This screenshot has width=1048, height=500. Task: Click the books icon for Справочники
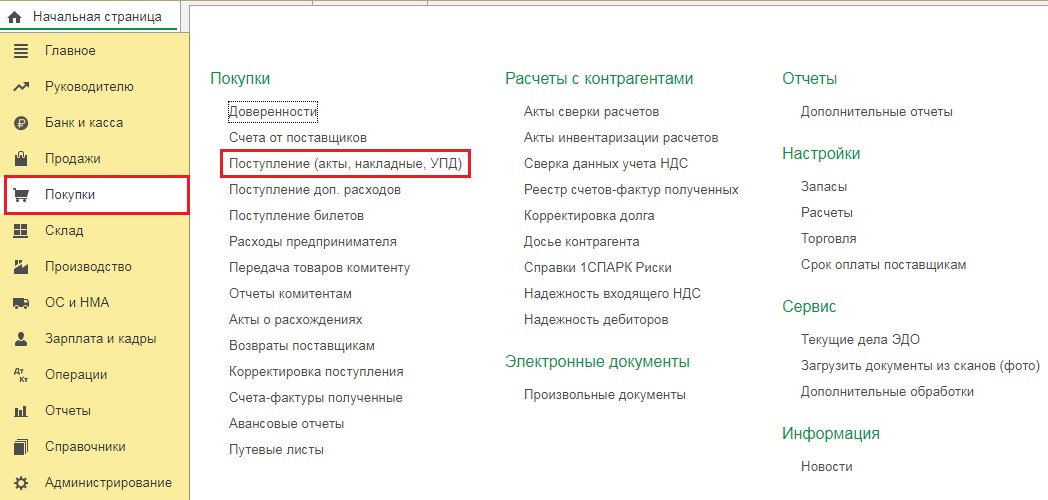21,447
